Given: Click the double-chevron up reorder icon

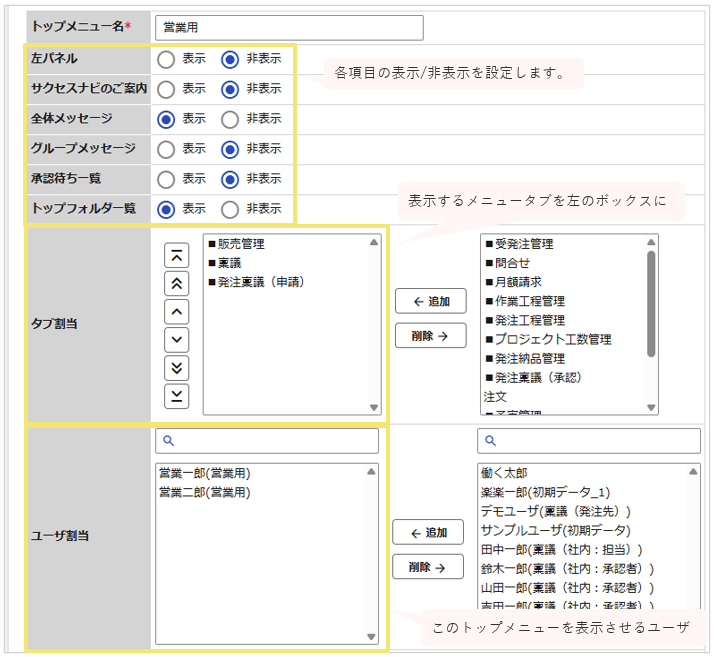Looking at the screenshot, I should click(x=177, y=284).
